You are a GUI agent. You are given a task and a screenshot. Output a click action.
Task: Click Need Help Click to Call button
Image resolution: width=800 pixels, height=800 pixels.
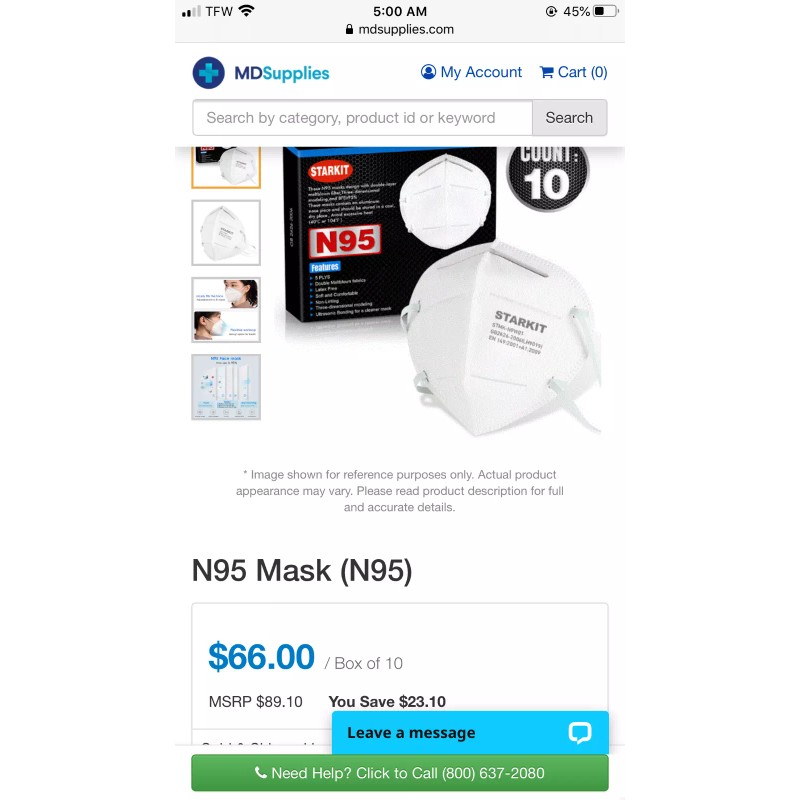pos(400,772)
